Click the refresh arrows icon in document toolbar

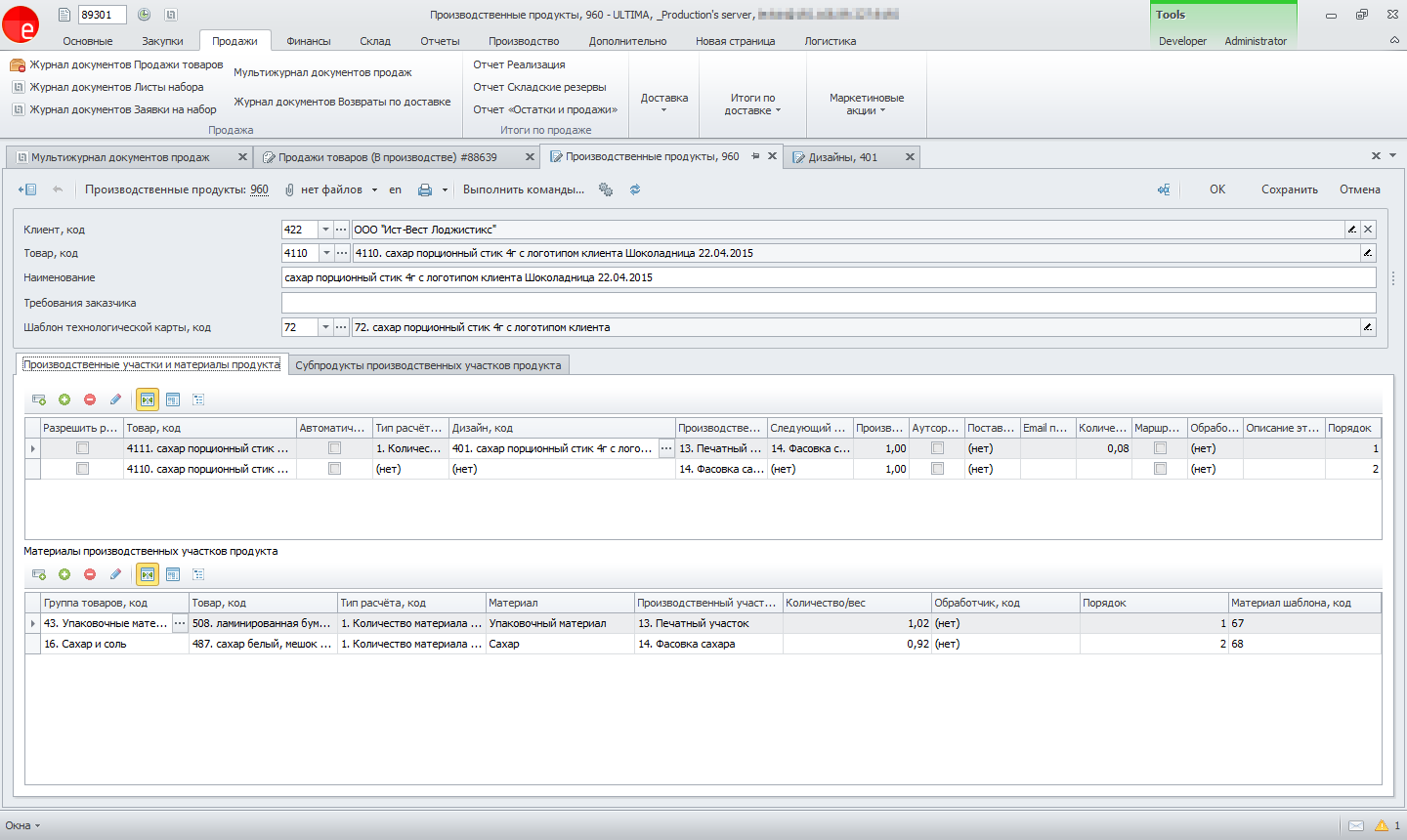(x=635, y=189)
